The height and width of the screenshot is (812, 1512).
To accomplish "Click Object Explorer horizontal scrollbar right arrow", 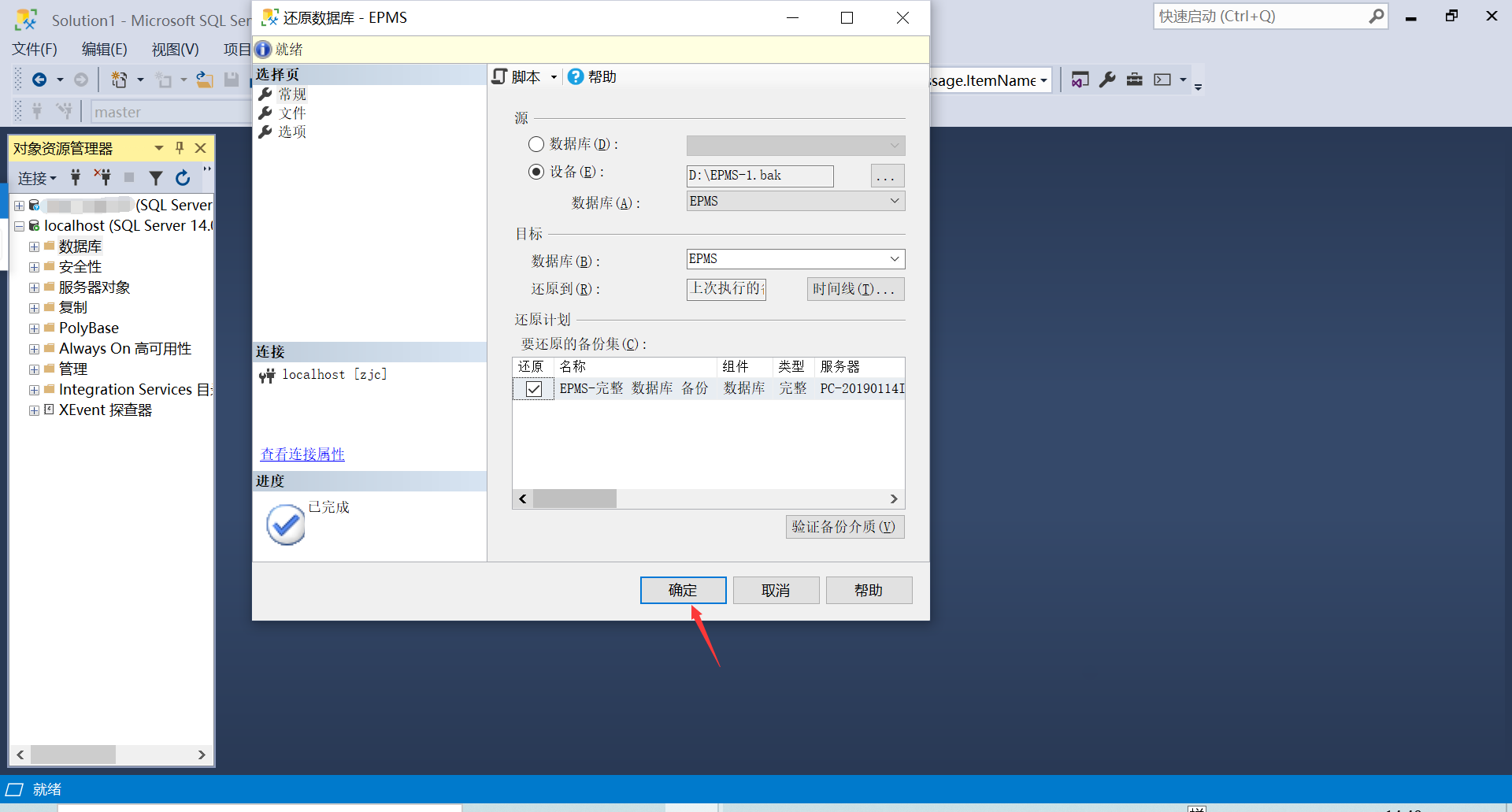I will point(202,755).
